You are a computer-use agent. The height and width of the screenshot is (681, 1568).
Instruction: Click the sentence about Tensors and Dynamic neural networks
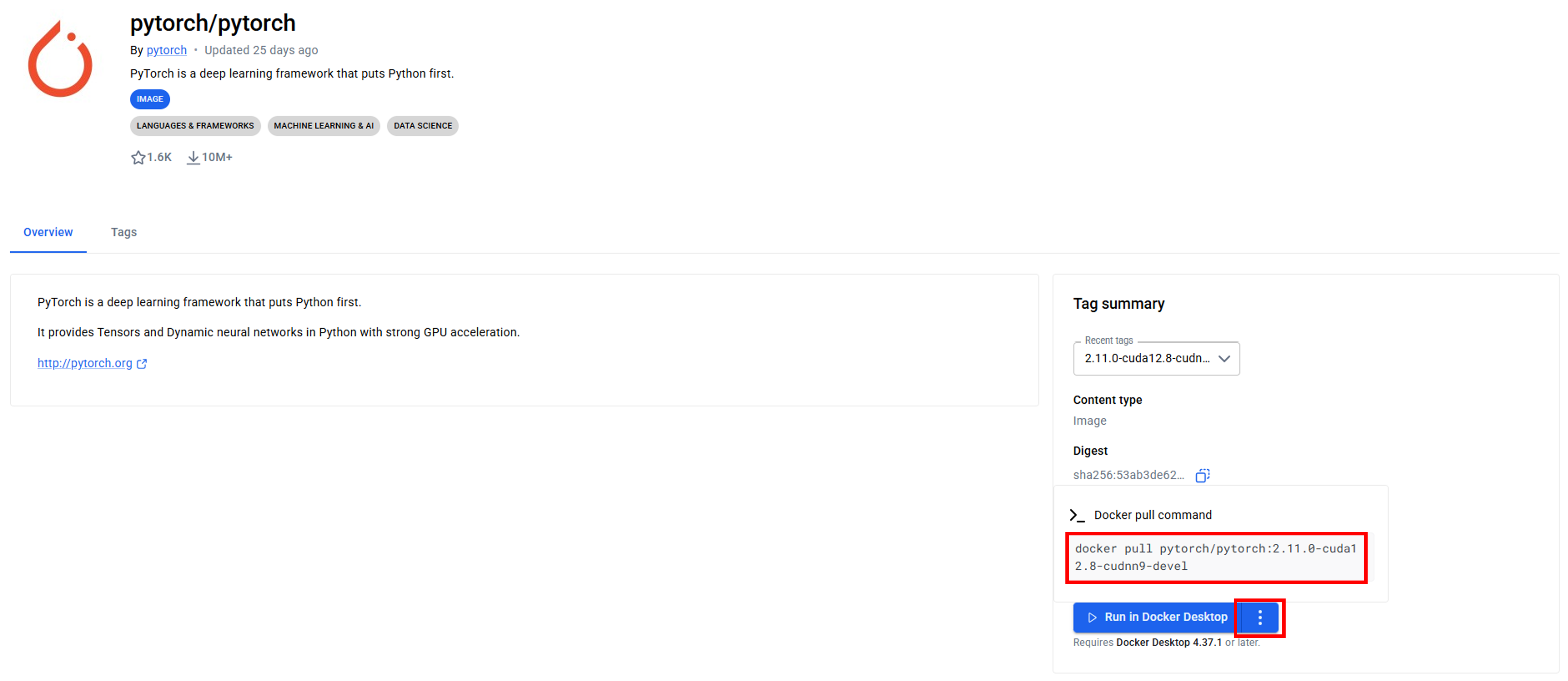pos(278,332)
